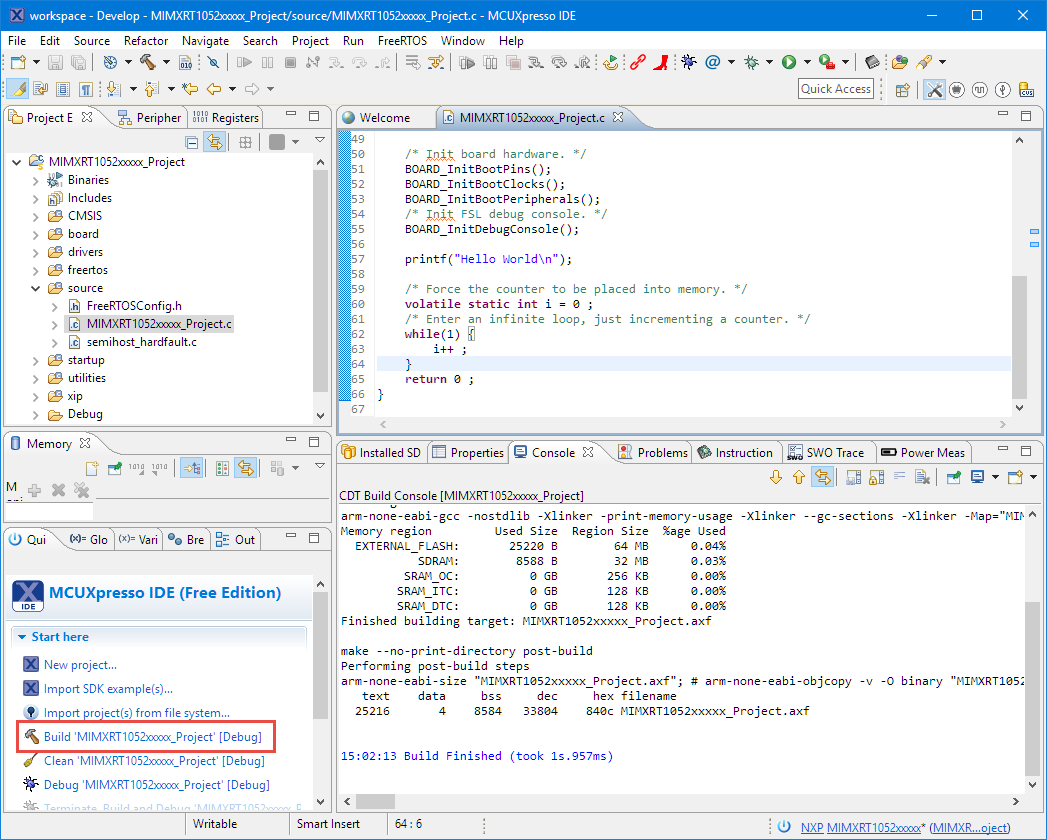
Task: Start debugging with the bug toolbar icon
Action: [x=687, y=62]
